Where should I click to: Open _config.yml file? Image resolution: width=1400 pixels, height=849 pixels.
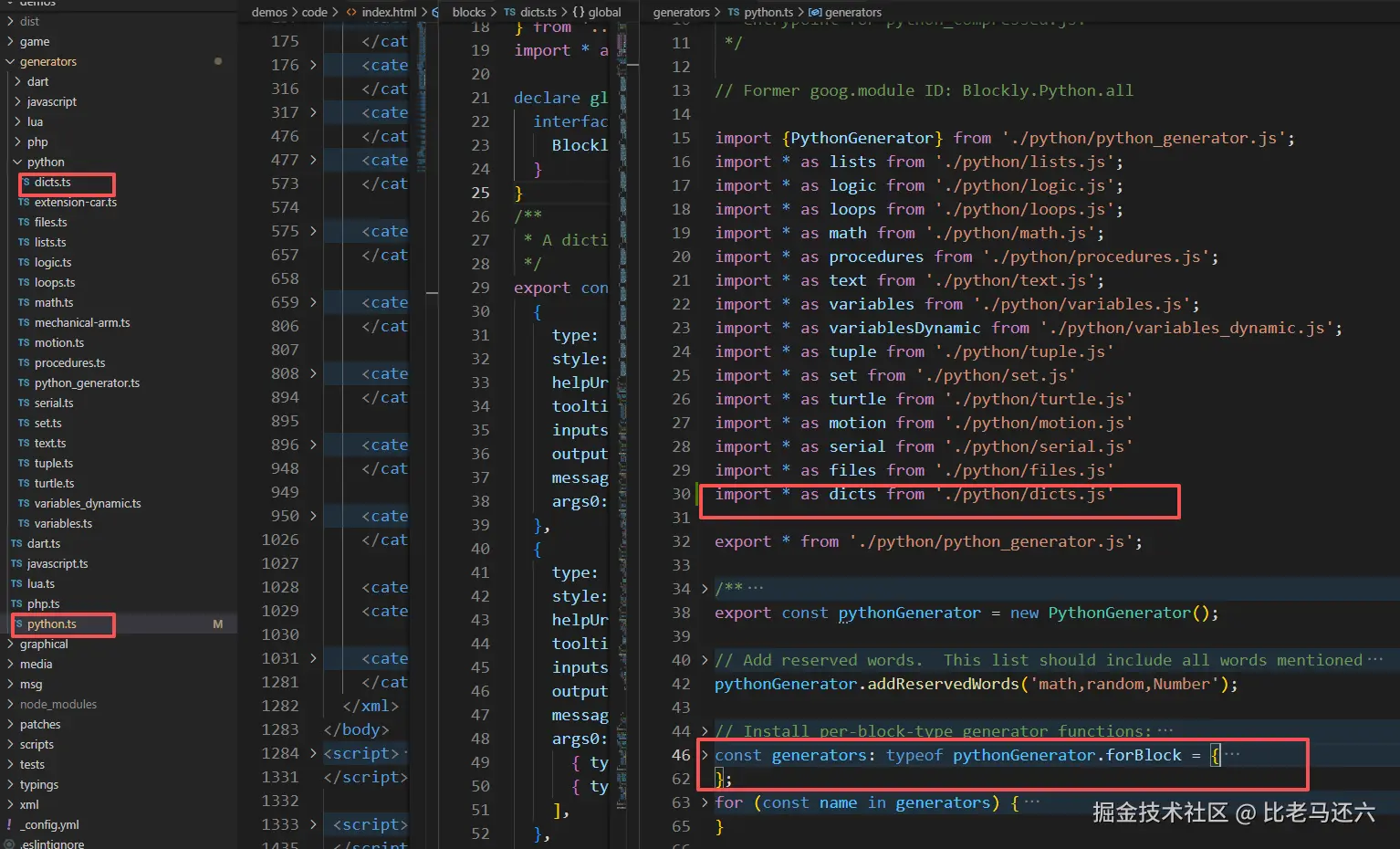tap(50, 825)
